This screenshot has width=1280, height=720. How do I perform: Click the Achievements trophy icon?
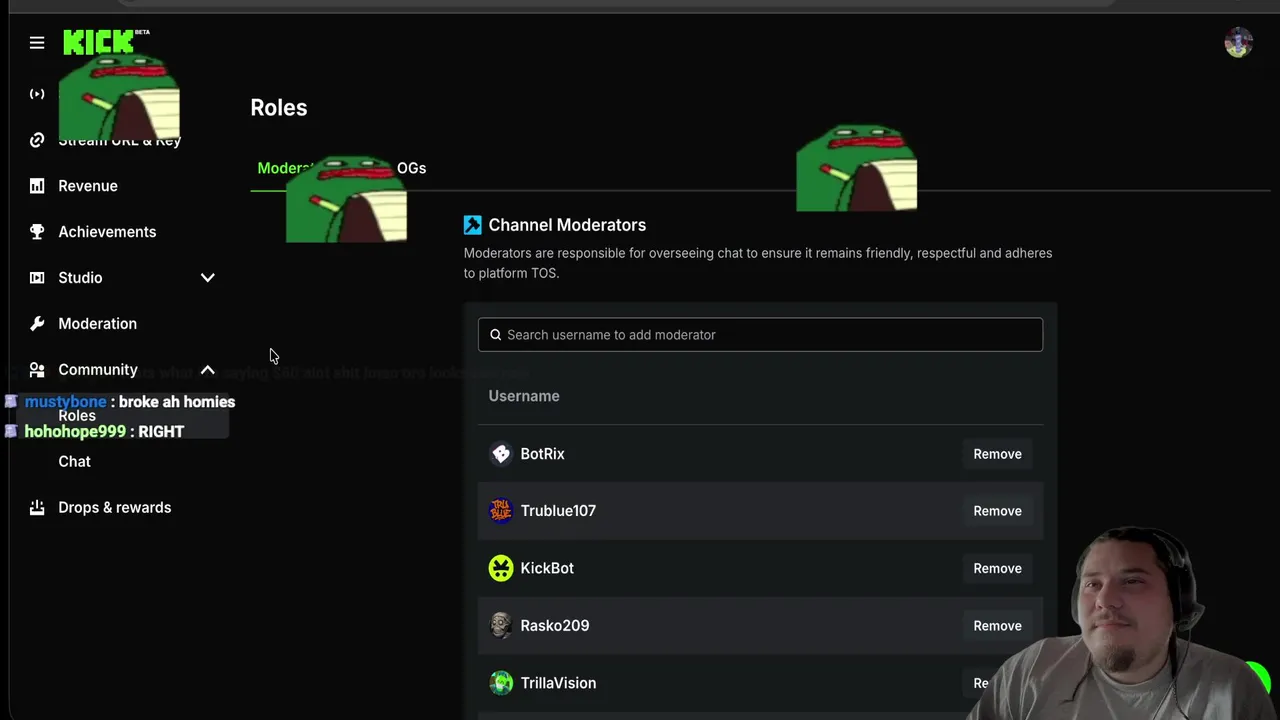click(37, 232)
